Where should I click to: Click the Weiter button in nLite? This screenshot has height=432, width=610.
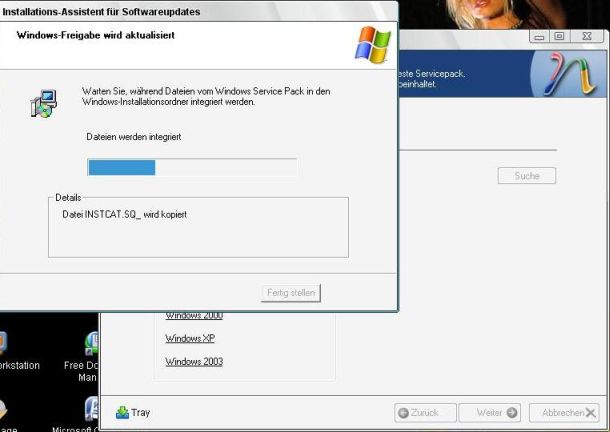(490, 413)
